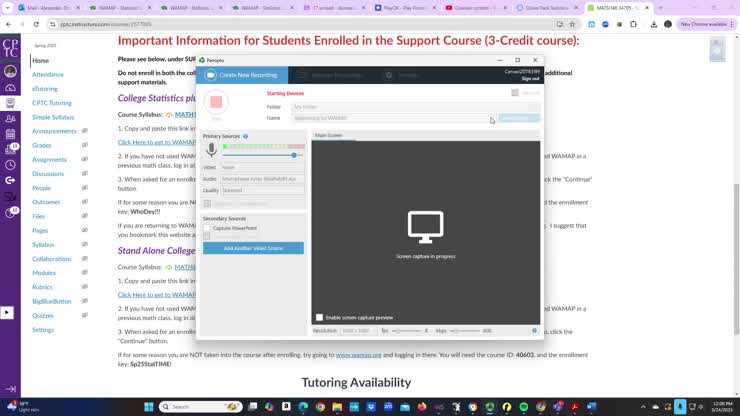The image size is (740, 416).
Task: Open Modules in course navigation
Action: click(44, 273)
